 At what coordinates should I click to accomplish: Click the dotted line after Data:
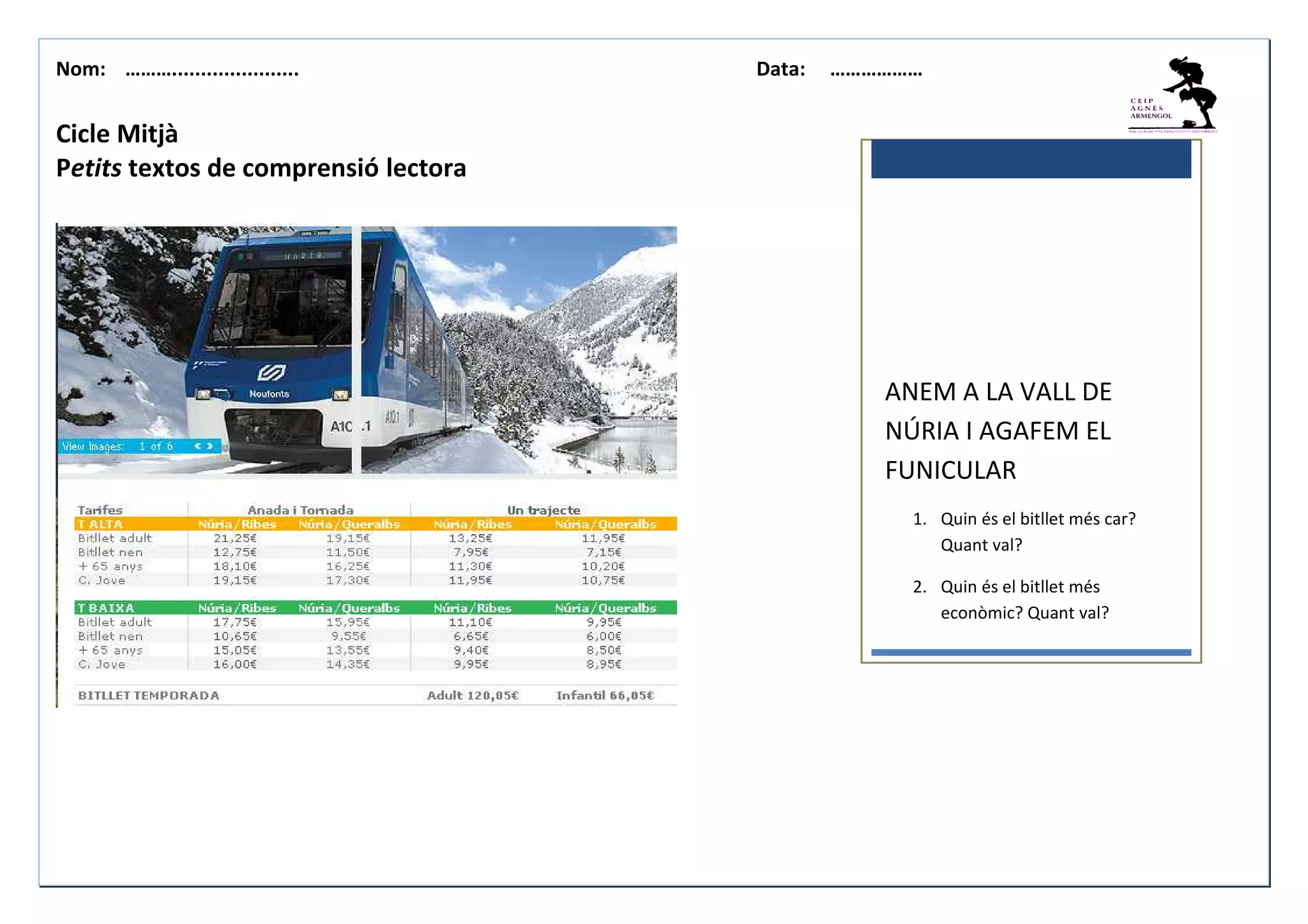click(876, 71)
